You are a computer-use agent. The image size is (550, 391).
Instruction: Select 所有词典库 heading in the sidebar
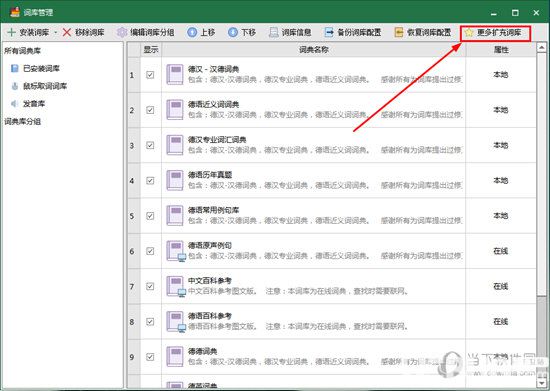click(22, 51)
